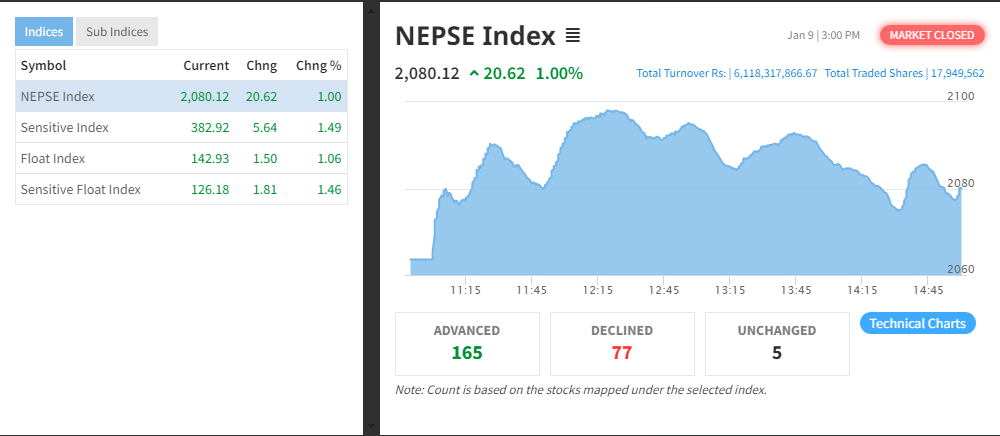The height and width of the screenshot is (436, 1000).
Task: Click Sensitive Index value 382.92
Action: click(210, 127)
